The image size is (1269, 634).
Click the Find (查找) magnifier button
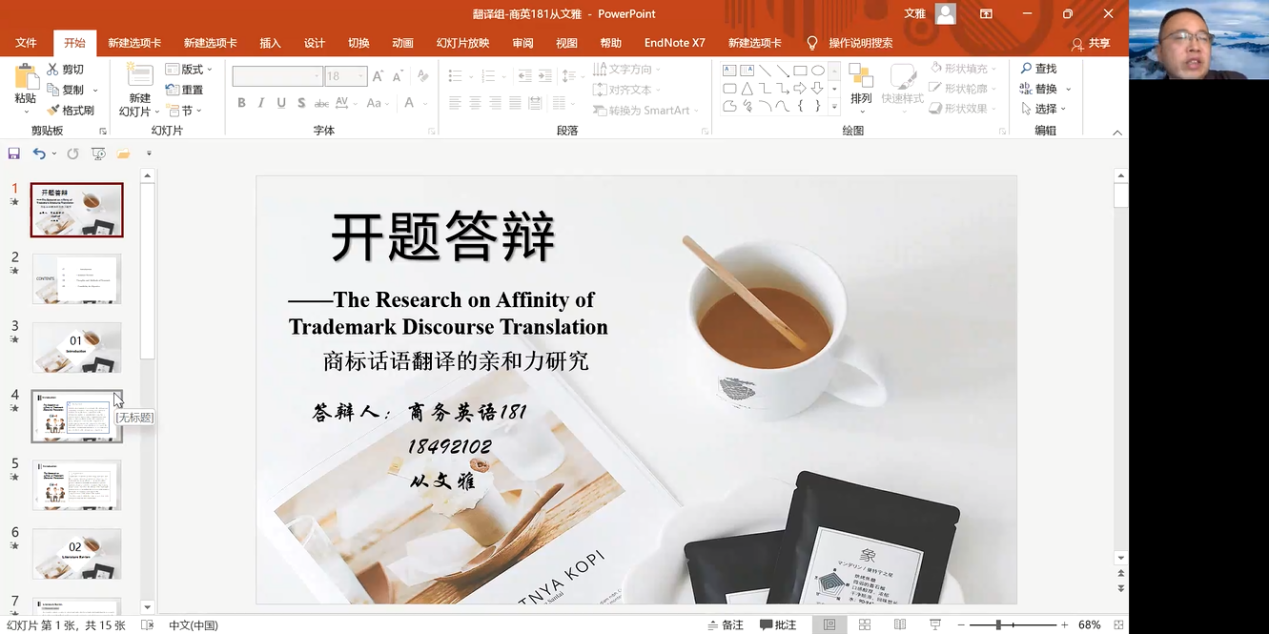[x=1039, y=68]
